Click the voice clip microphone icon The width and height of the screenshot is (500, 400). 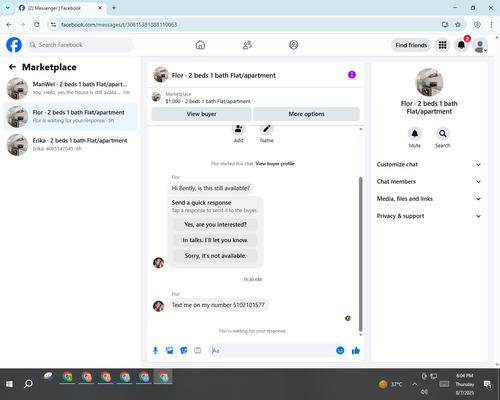point(155,350)
